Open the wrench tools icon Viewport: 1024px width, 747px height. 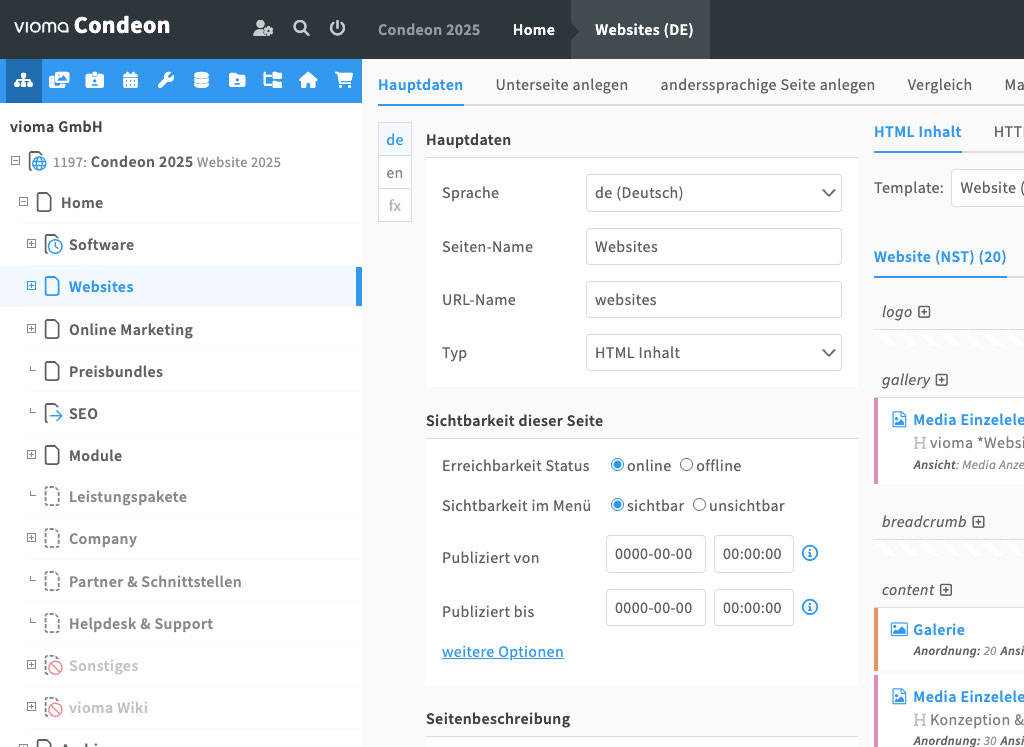click(x=166, y=81)
